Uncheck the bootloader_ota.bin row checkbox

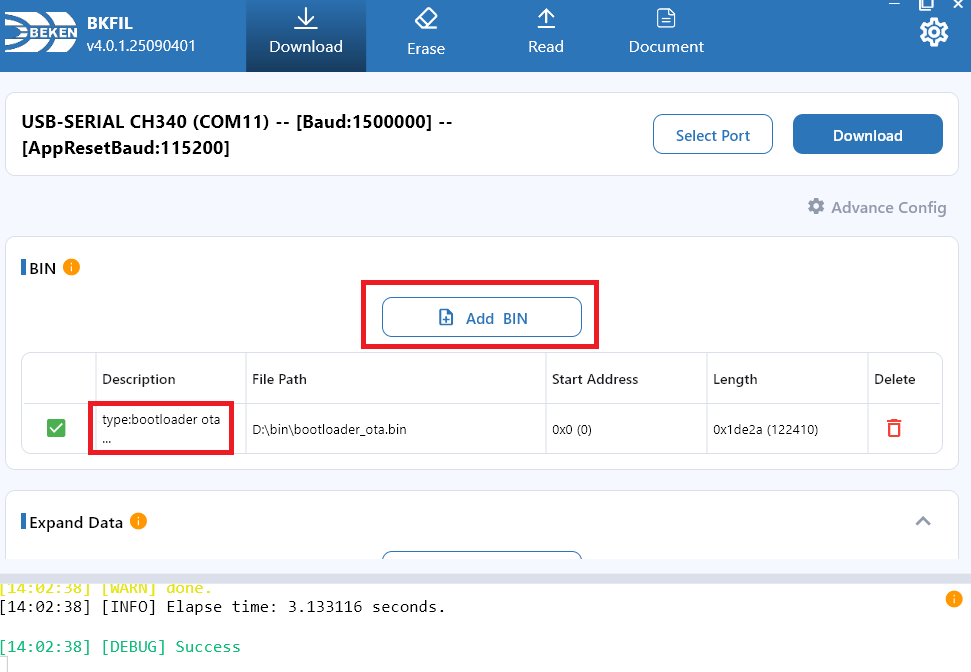(x=56, y=428)
